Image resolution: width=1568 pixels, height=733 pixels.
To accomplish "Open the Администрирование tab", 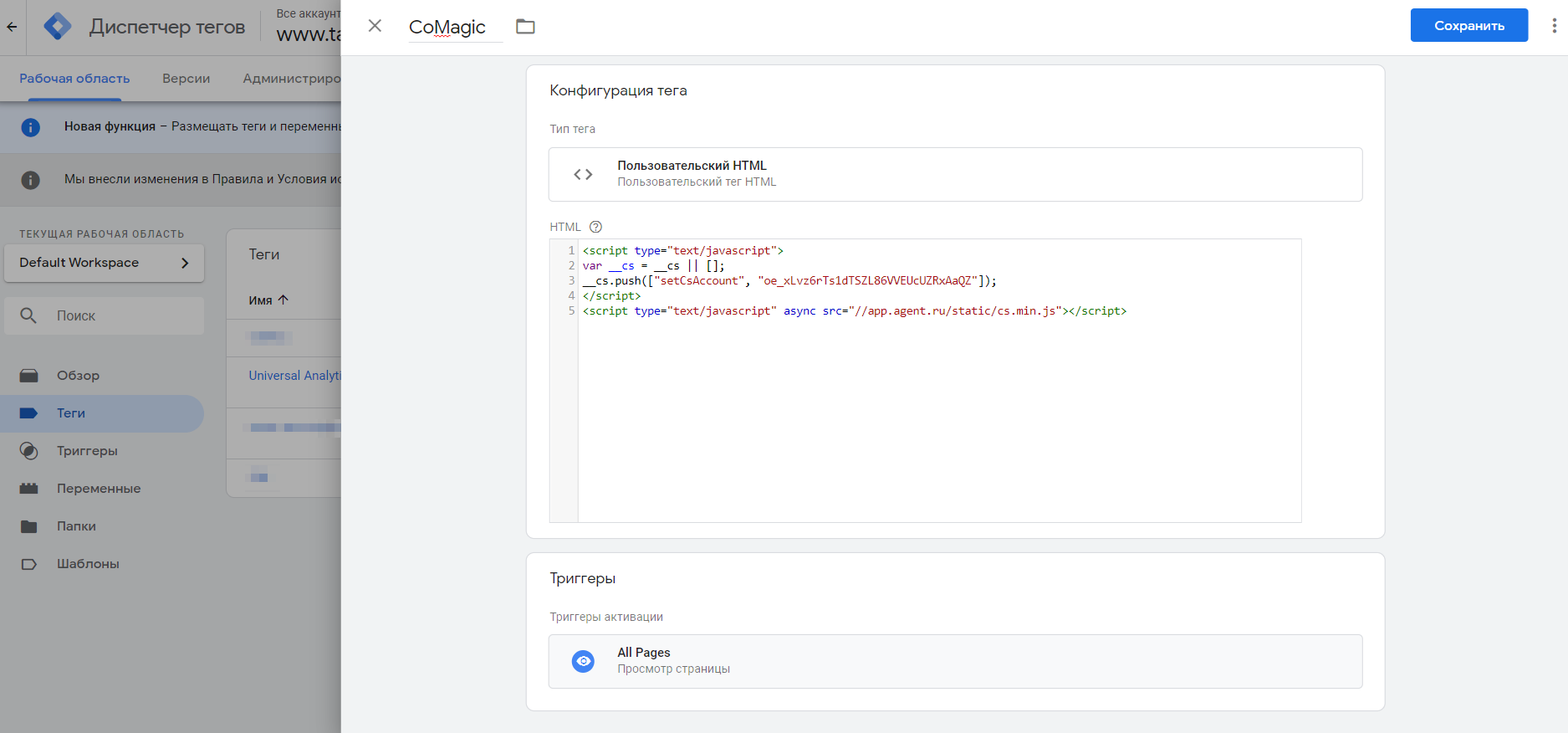I will coord(291,79).
